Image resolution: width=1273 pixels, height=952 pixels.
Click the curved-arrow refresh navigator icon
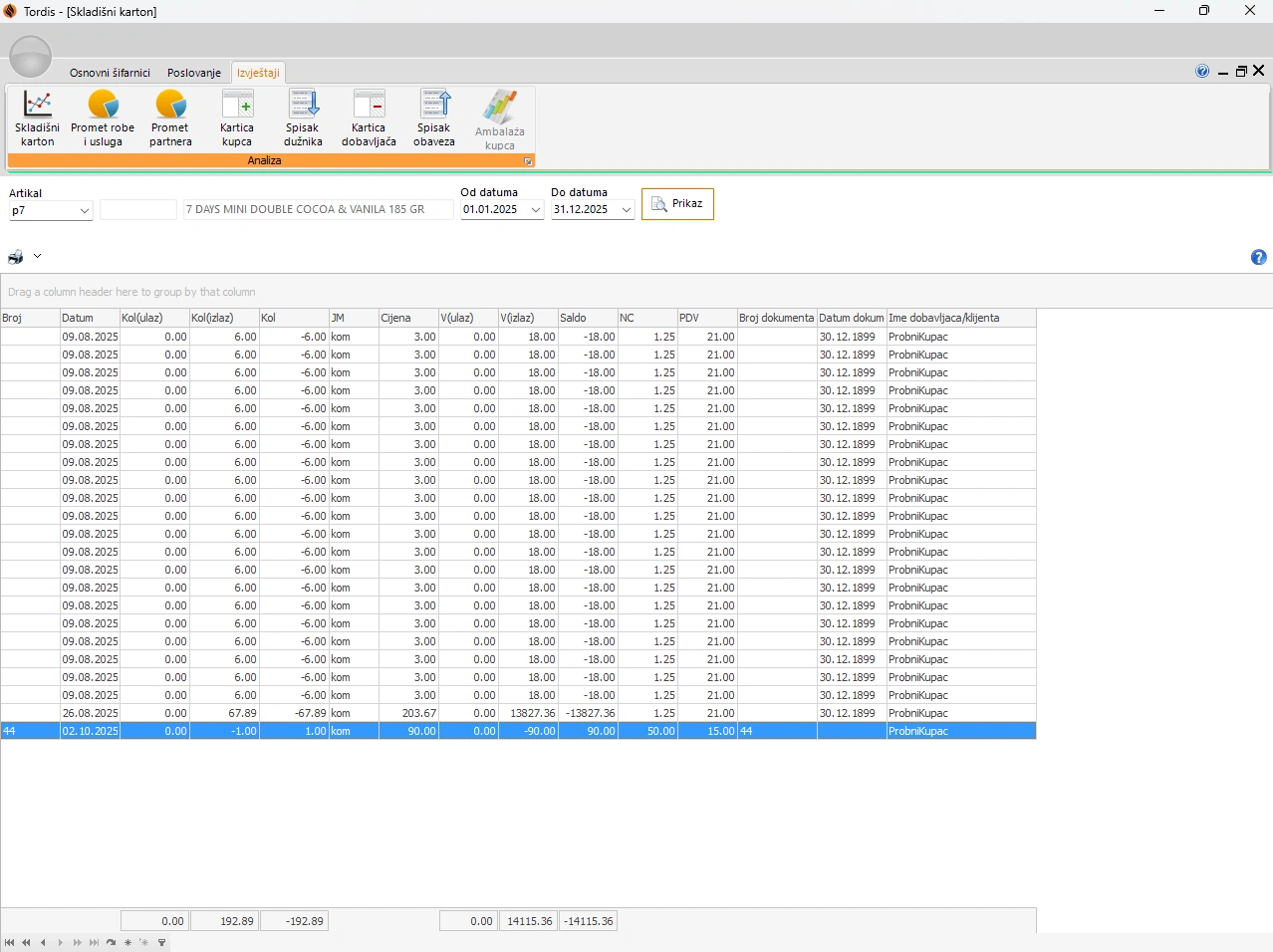(x=111, y=942)
